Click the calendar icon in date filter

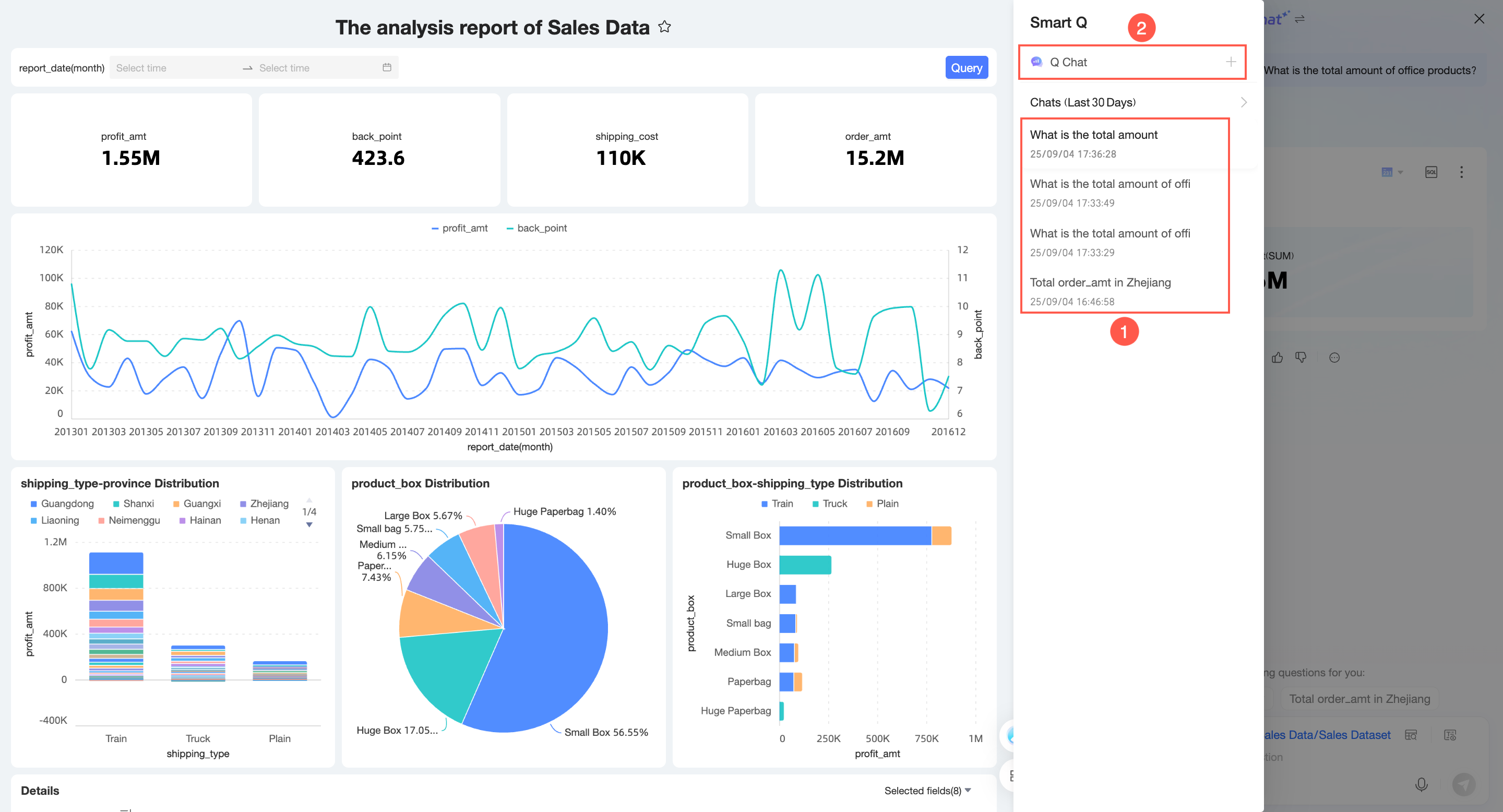pos(387,68)
